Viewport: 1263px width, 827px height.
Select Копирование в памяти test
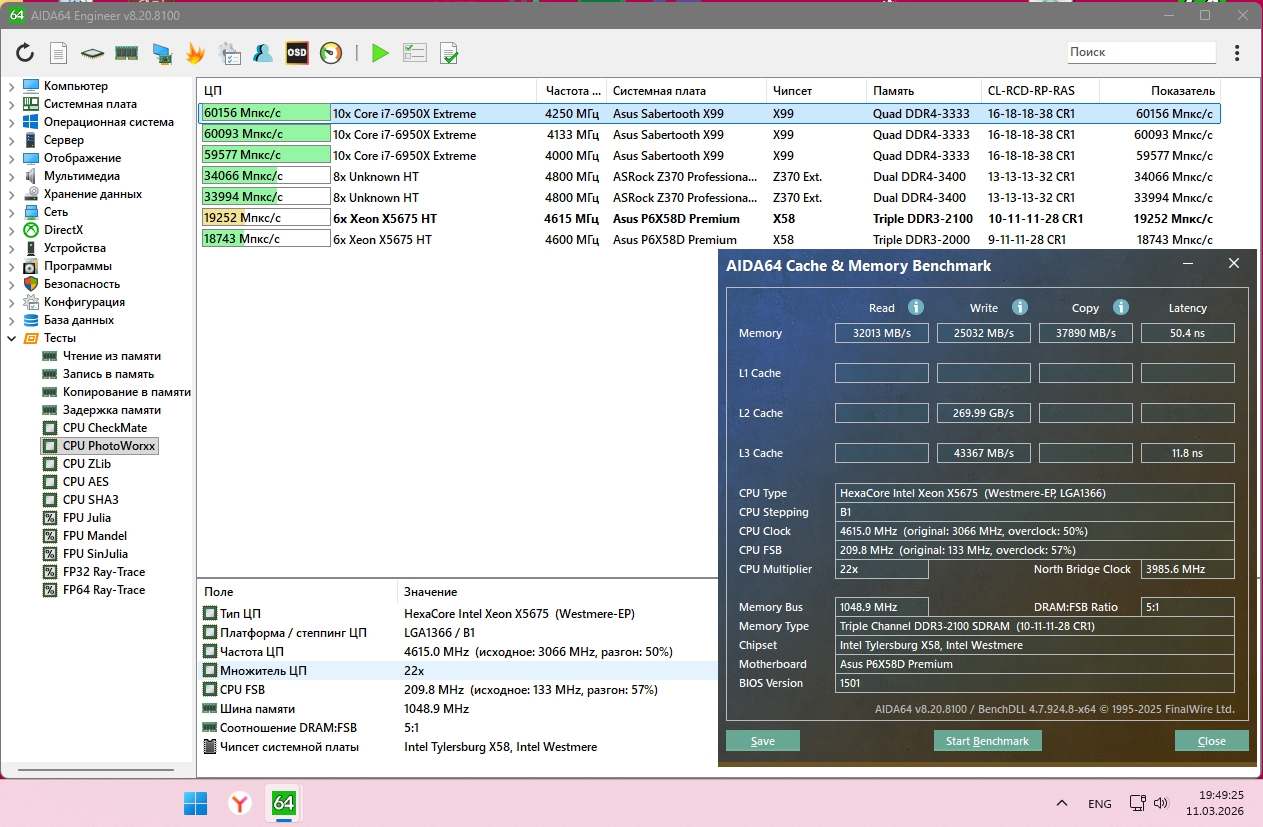[x=126, y=392]
